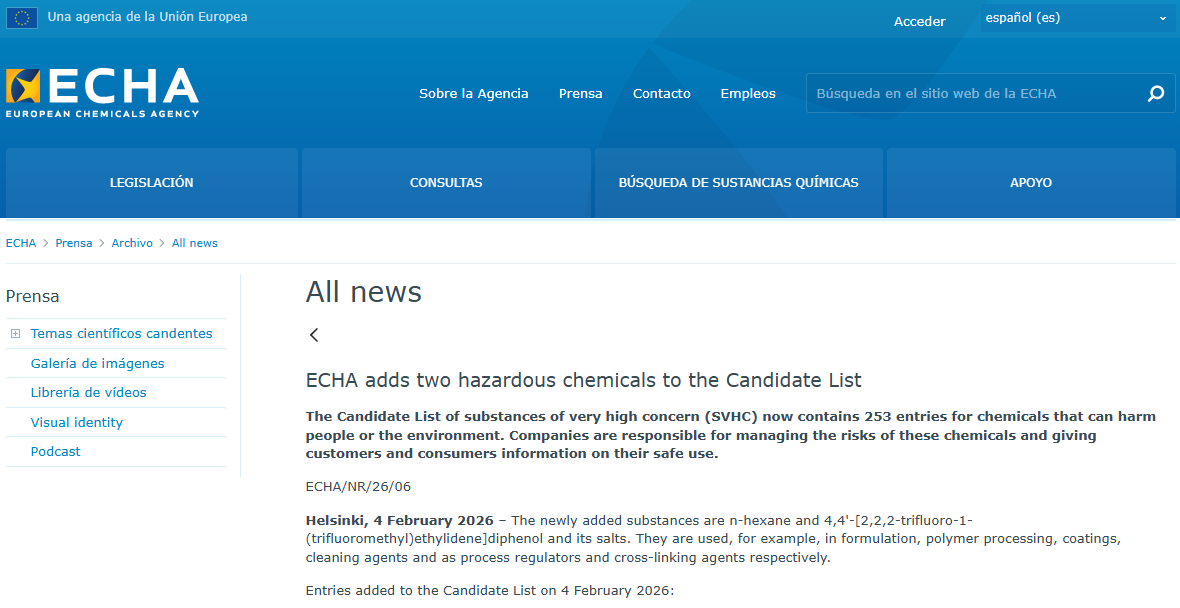The height and width of the screenshot is (608, 1180).
Task: Open the Contacto link
Action: (x=662, y=94)
